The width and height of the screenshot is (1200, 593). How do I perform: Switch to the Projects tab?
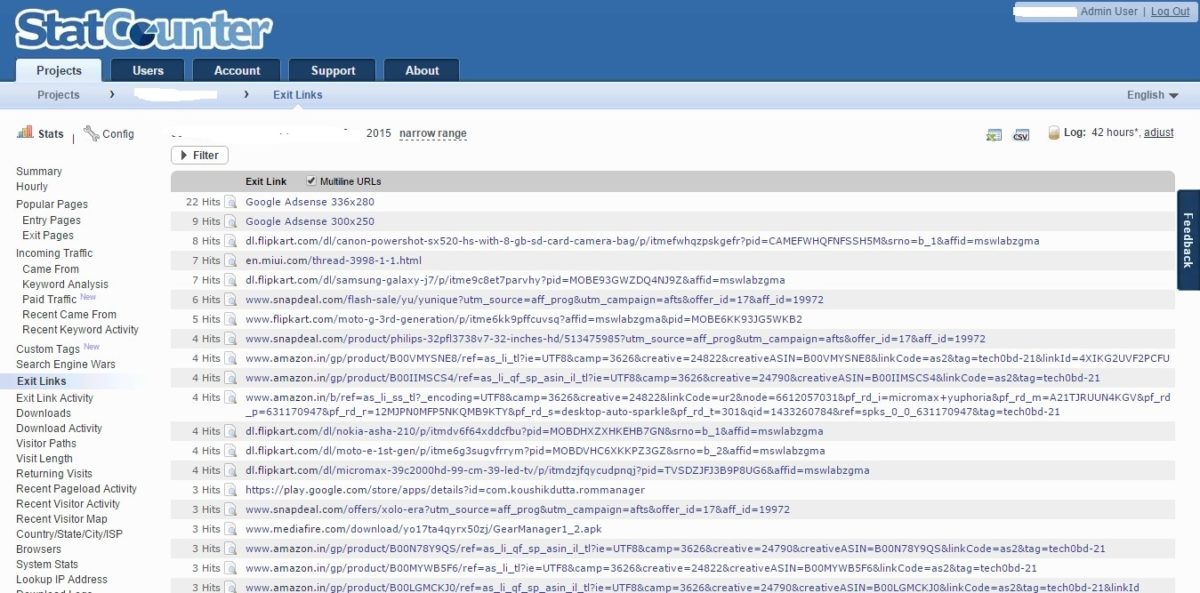pos(59,71)
